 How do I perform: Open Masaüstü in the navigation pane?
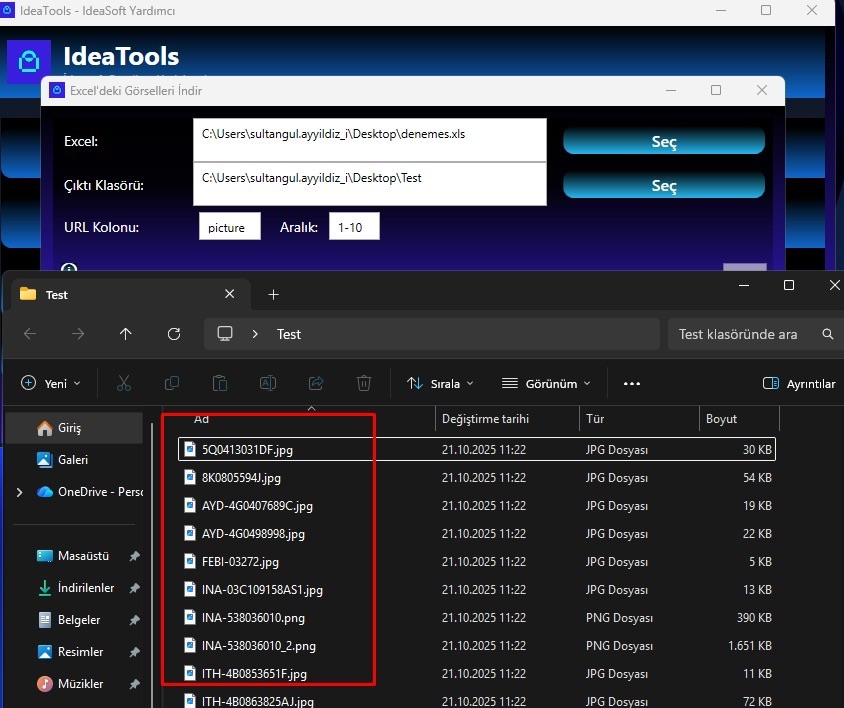(x=83, y=556)
